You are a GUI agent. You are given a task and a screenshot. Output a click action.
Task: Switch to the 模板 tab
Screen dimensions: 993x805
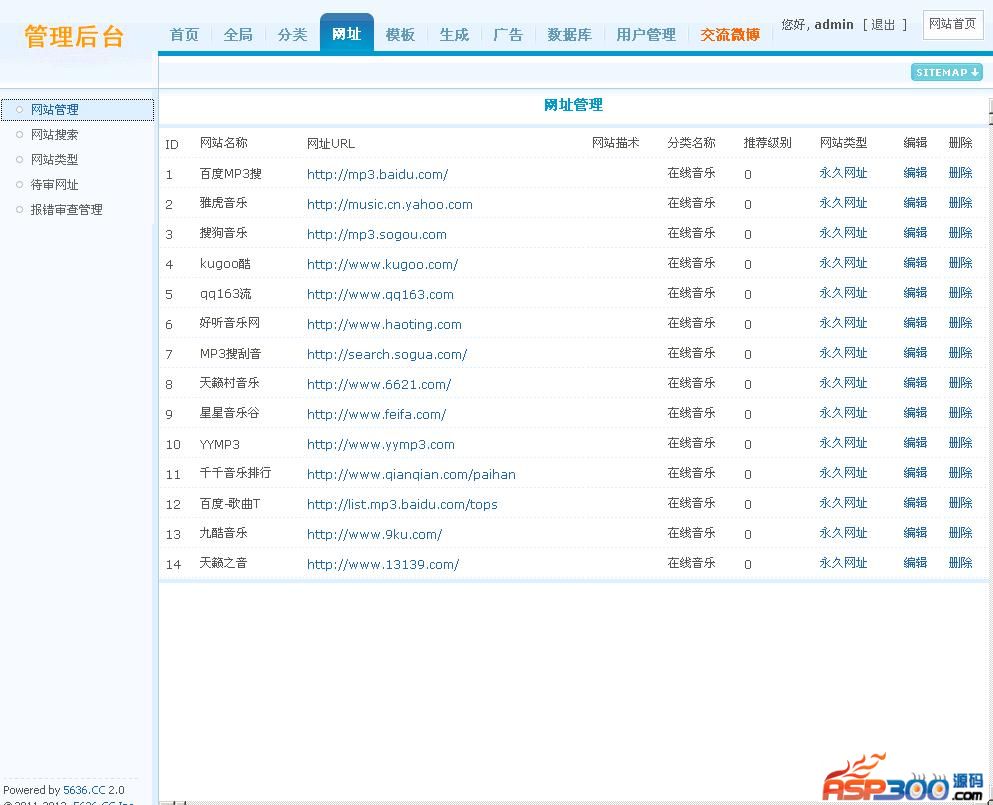pyautogui.click(x=400, y=34)
